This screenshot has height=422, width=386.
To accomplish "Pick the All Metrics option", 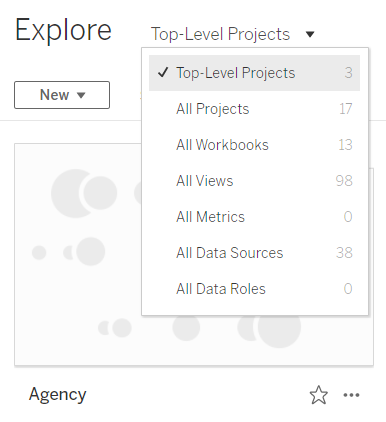I will 254,217.
